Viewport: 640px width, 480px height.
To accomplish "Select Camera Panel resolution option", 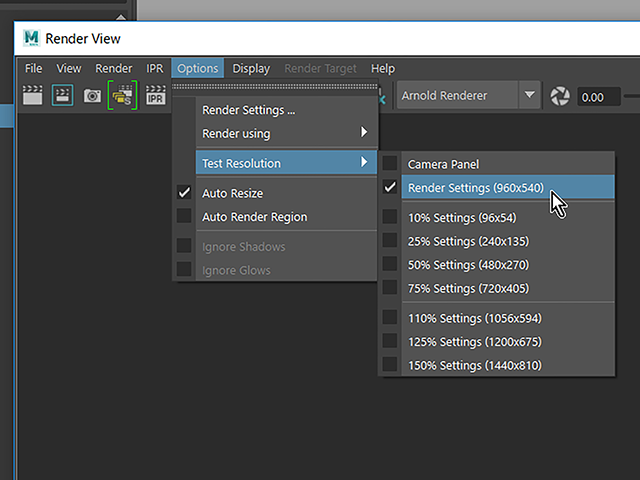I will click(x=508, y=164).
